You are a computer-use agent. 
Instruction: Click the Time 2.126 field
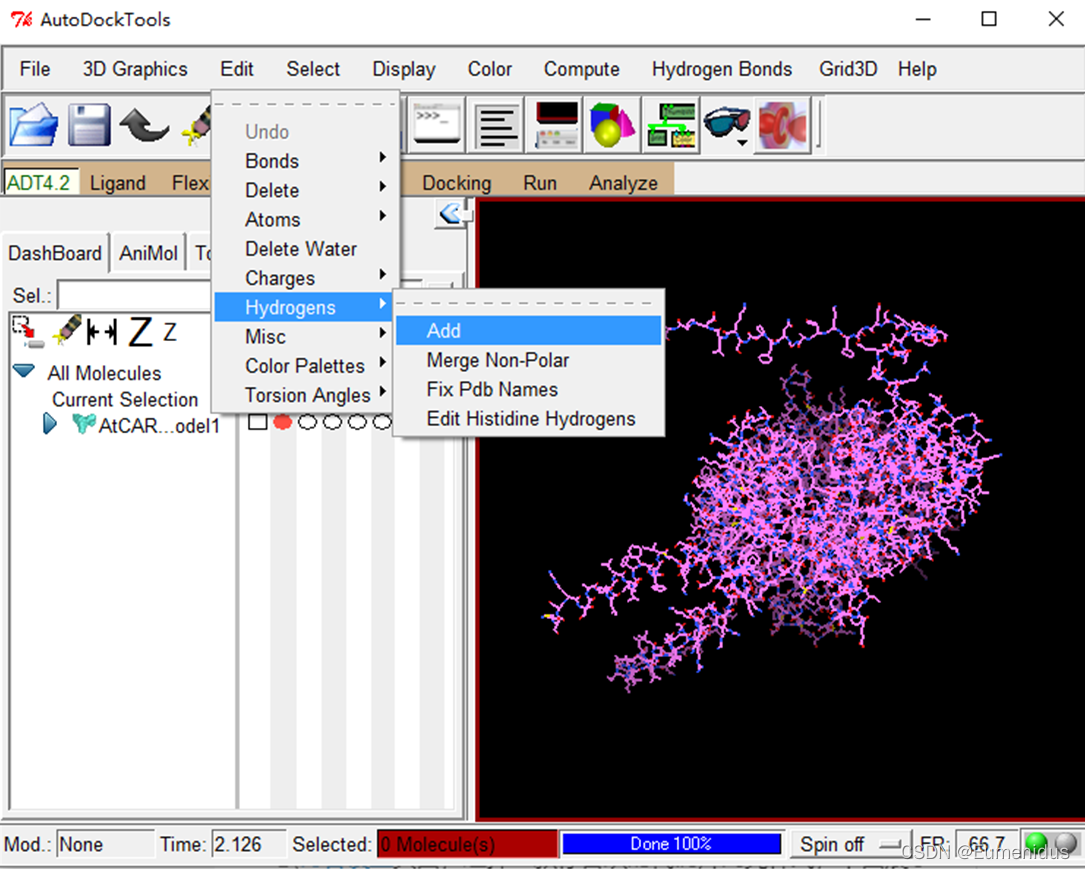pos(249,844)
